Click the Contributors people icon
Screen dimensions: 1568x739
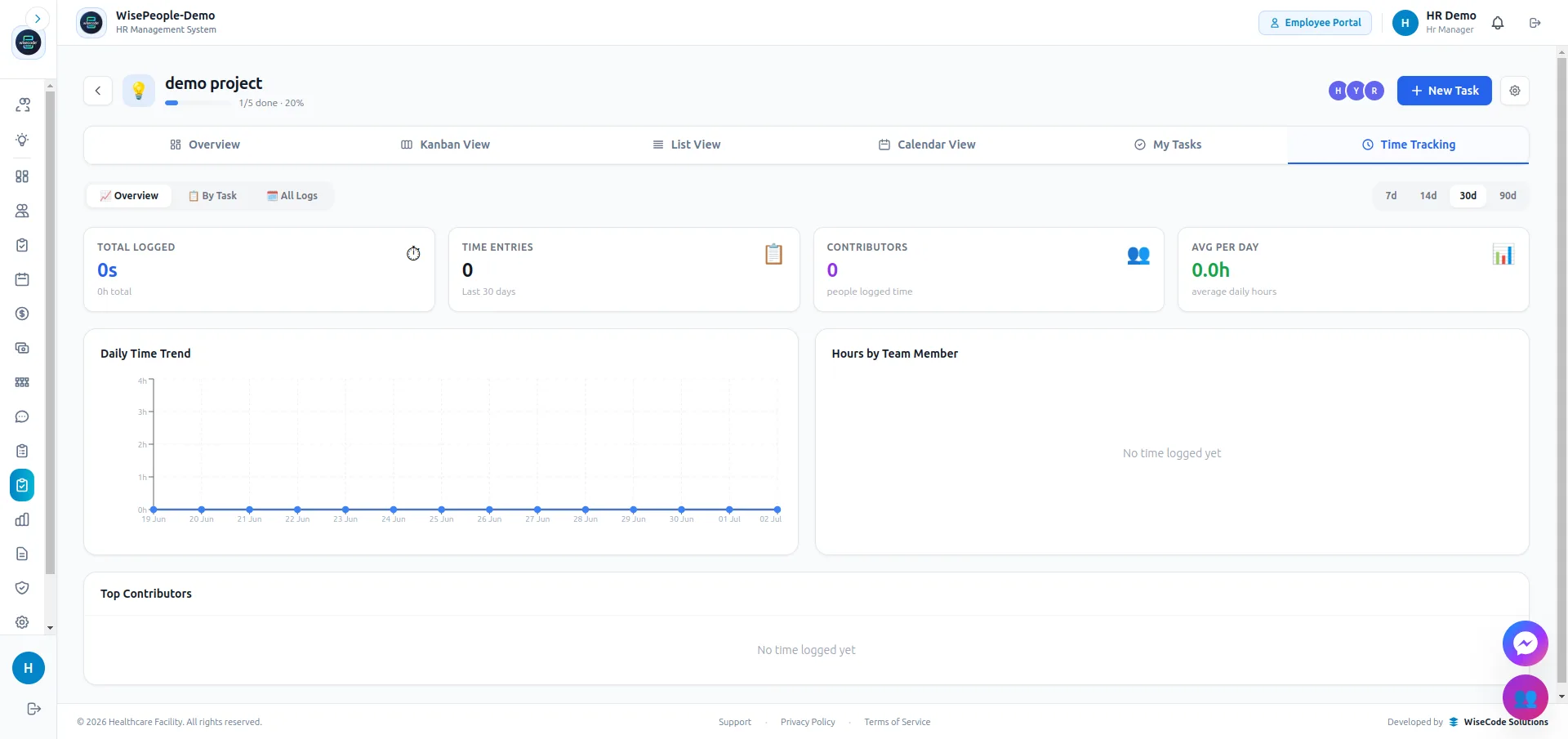(x=1138, y=255)
